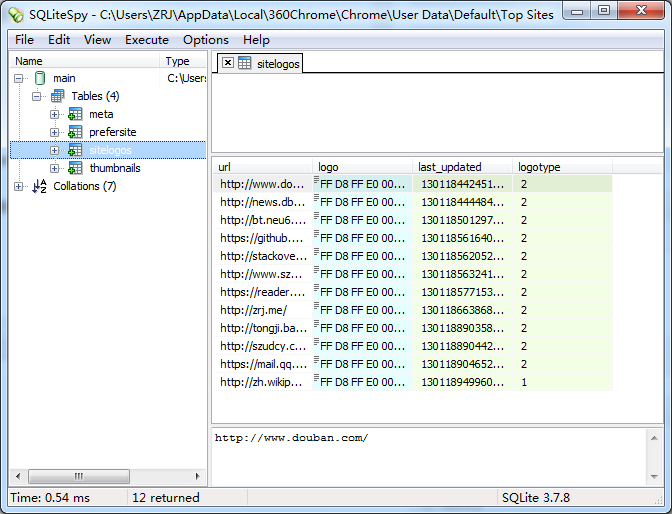Select the https://github row url cell
Viewport: 672px width, 514px height.
[x=262, y=238]
